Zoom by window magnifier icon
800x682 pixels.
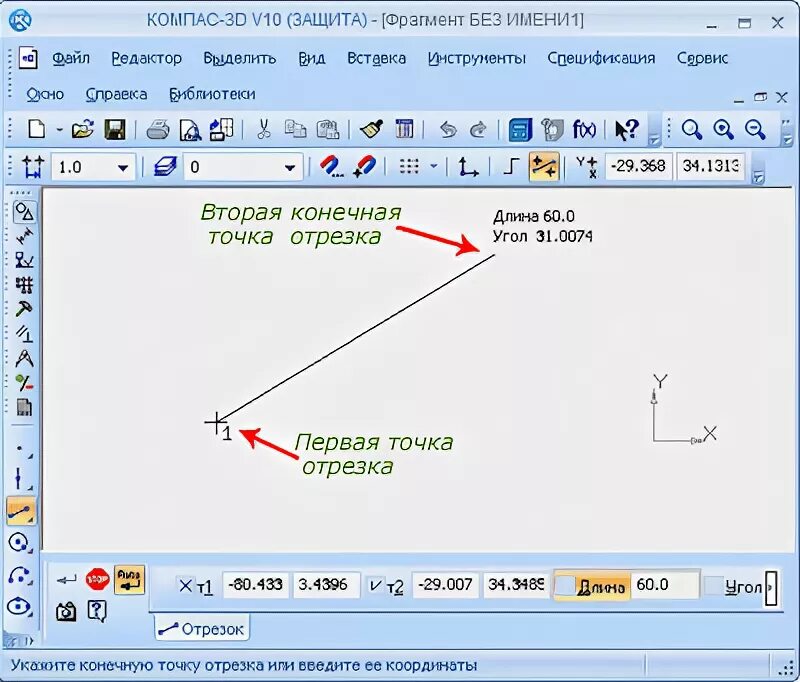[691, 130]
